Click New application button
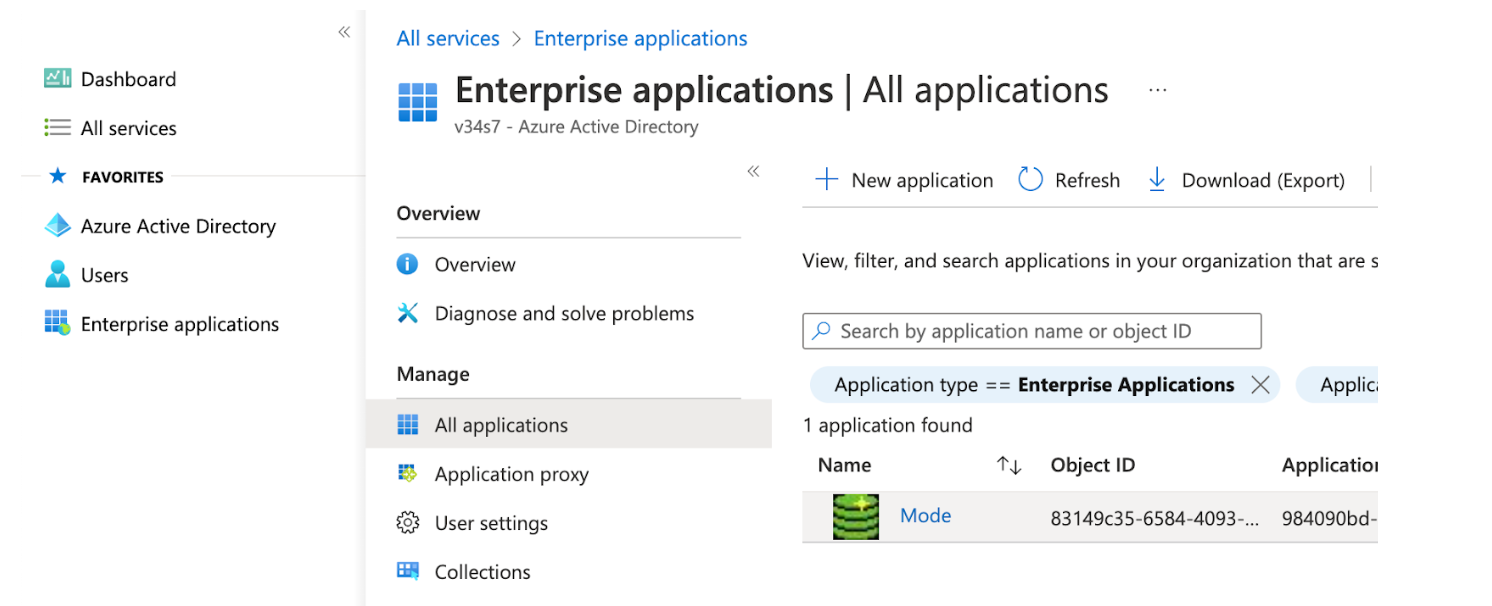This screenshot has height=606, width=1492. coord(904,180)
